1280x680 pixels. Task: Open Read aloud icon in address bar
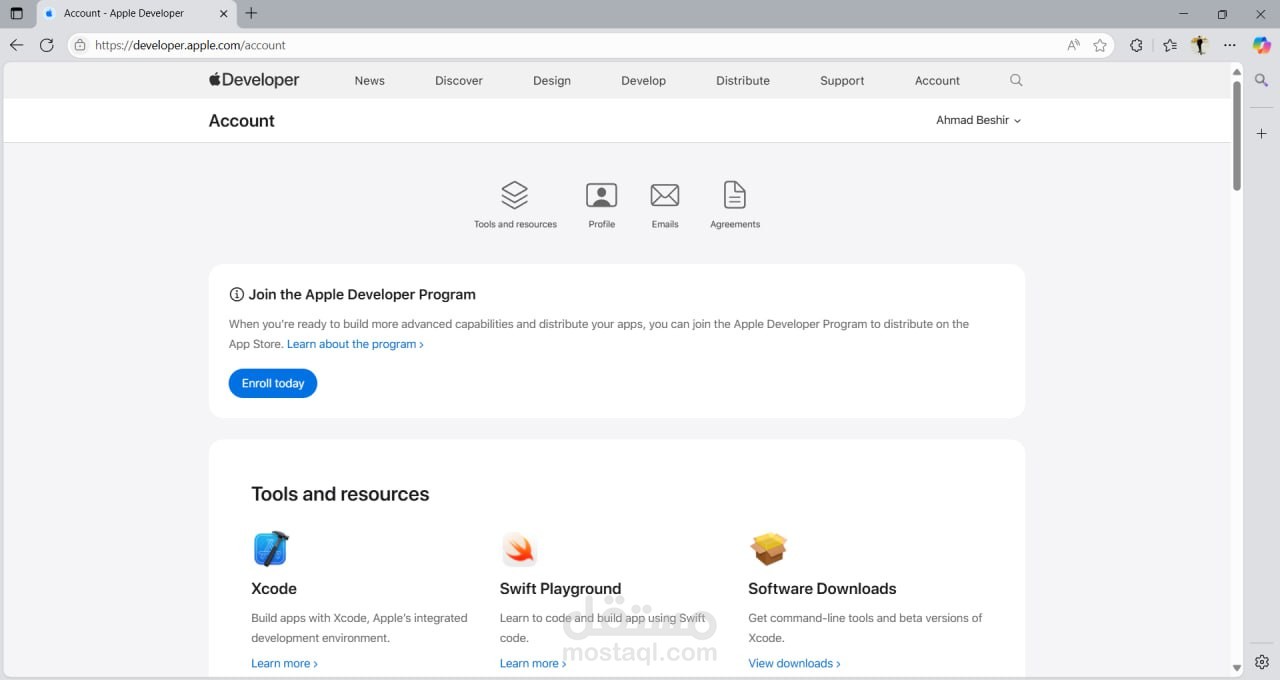(x=1073, y=45)
